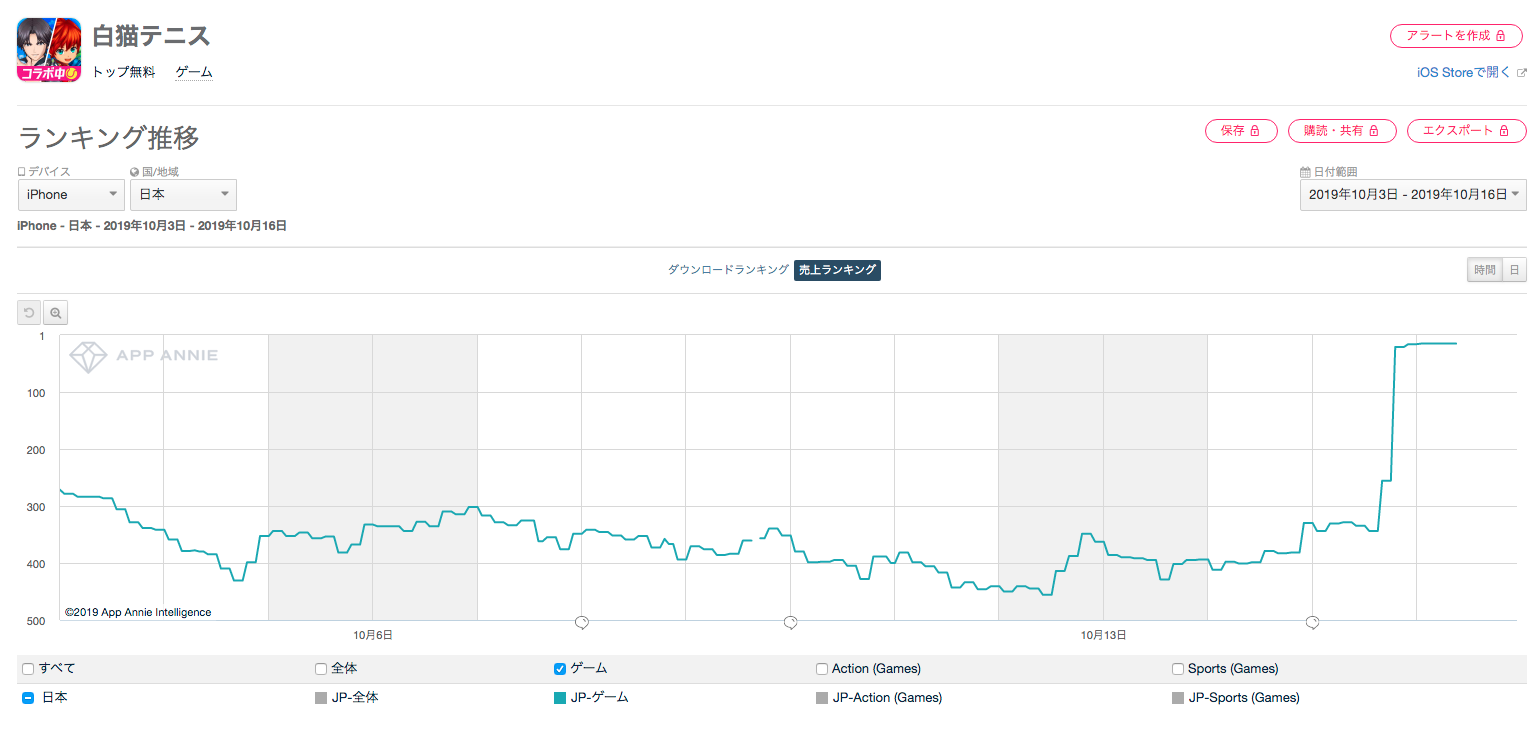Image resolution: width=1537 pixels, height=734 pixels.
Task: Click the lock icon on 購読・共有 button
Action: pyautogui.click(x=1374, y=130)
